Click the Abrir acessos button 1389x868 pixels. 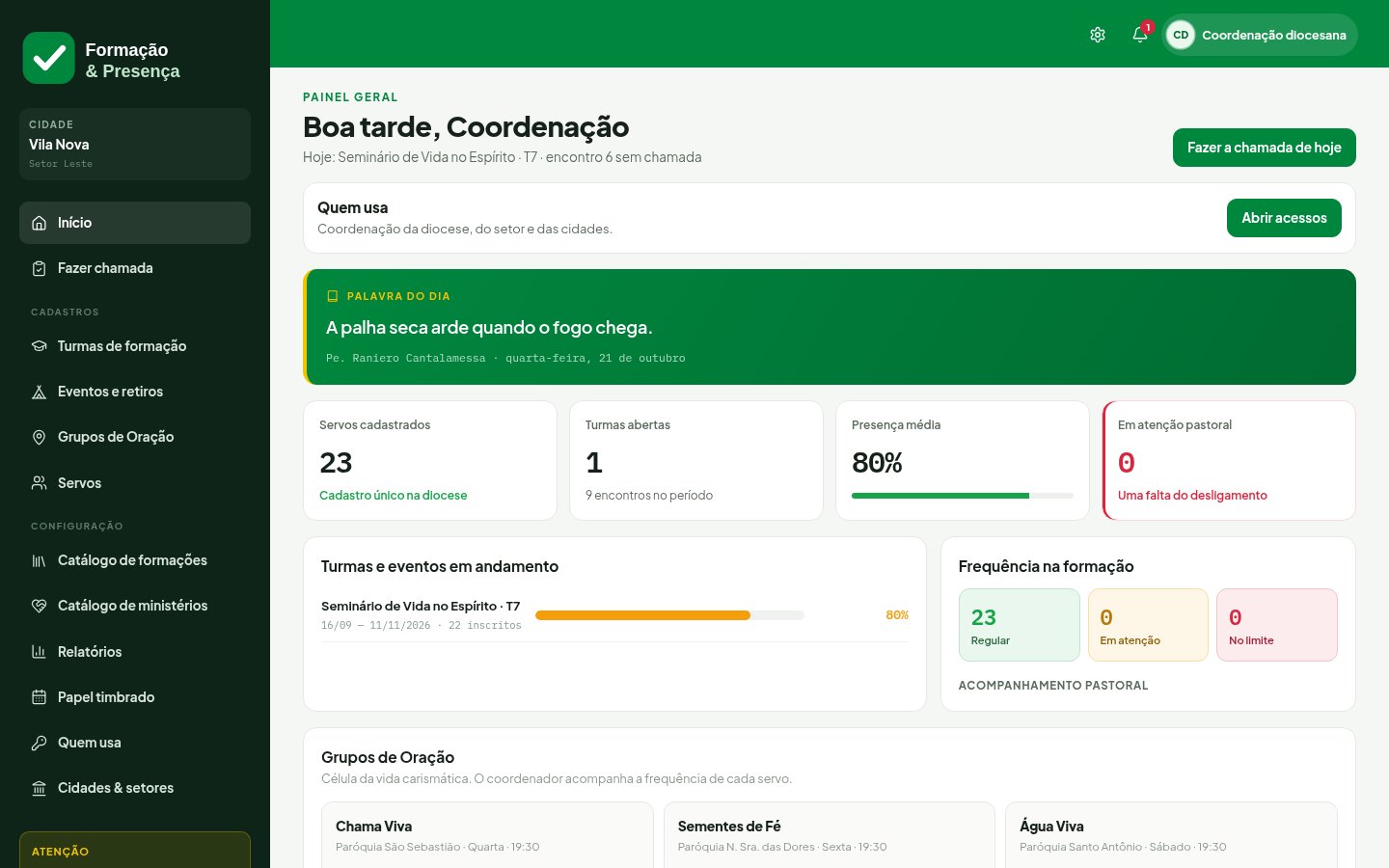(x=1284, y=218)
